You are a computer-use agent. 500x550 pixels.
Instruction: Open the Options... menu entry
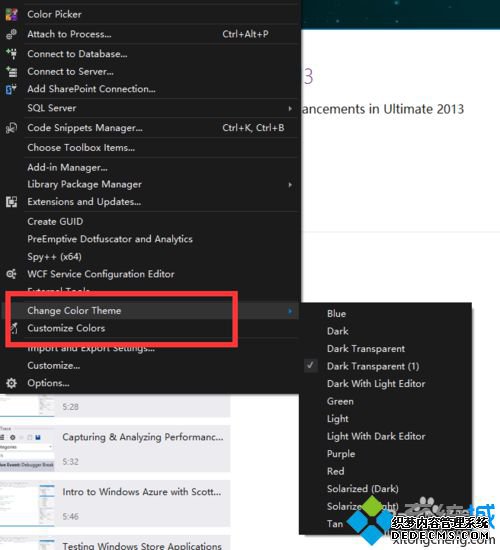tap(48, 383)
